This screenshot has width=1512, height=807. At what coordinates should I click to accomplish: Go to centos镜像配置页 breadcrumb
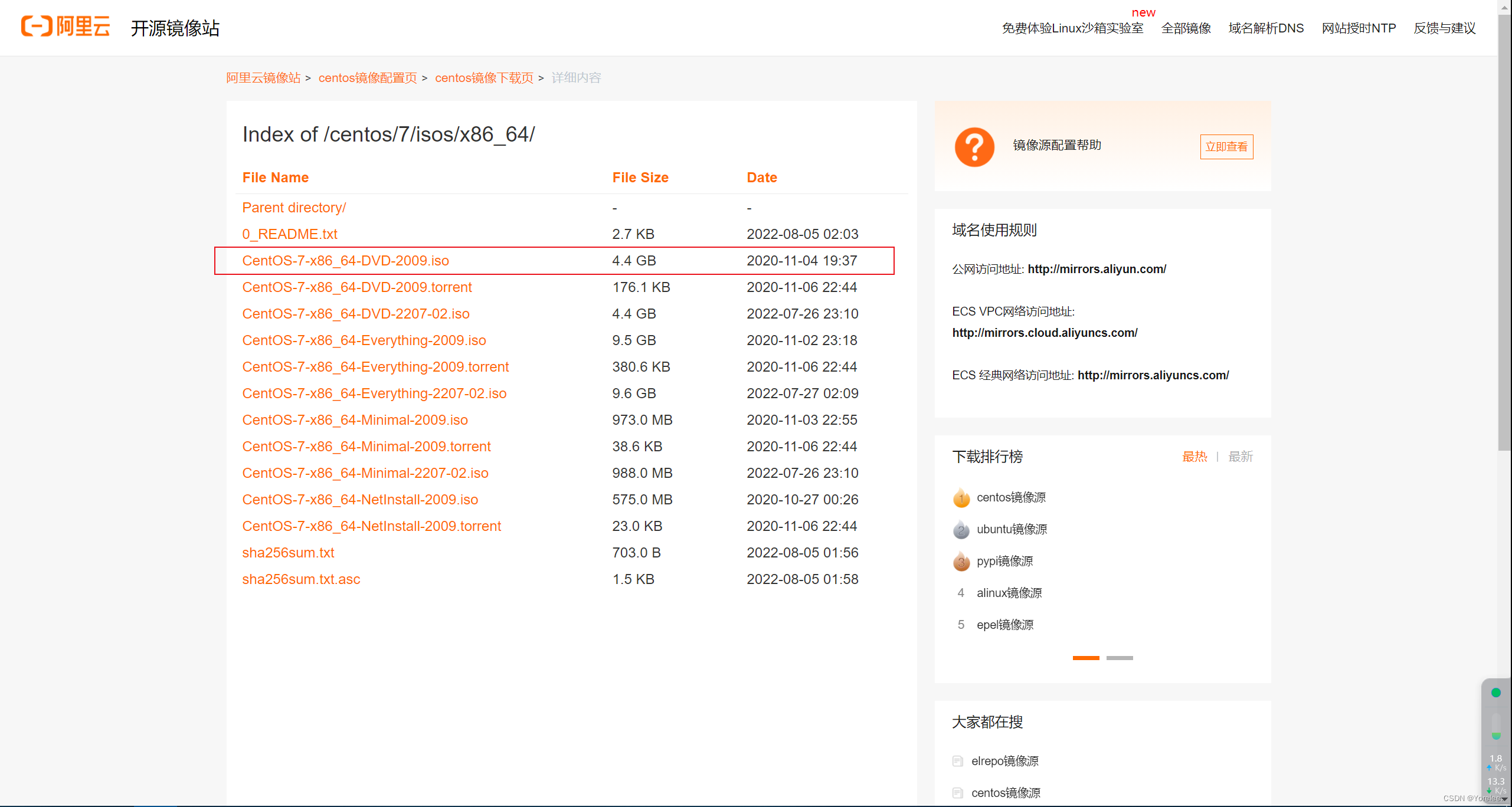click(367, 78)
